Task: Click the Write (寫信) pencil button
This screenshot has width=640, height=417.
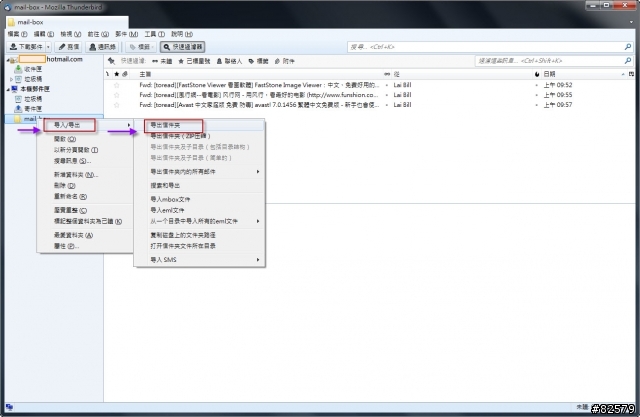Action: tap(69, 47)
